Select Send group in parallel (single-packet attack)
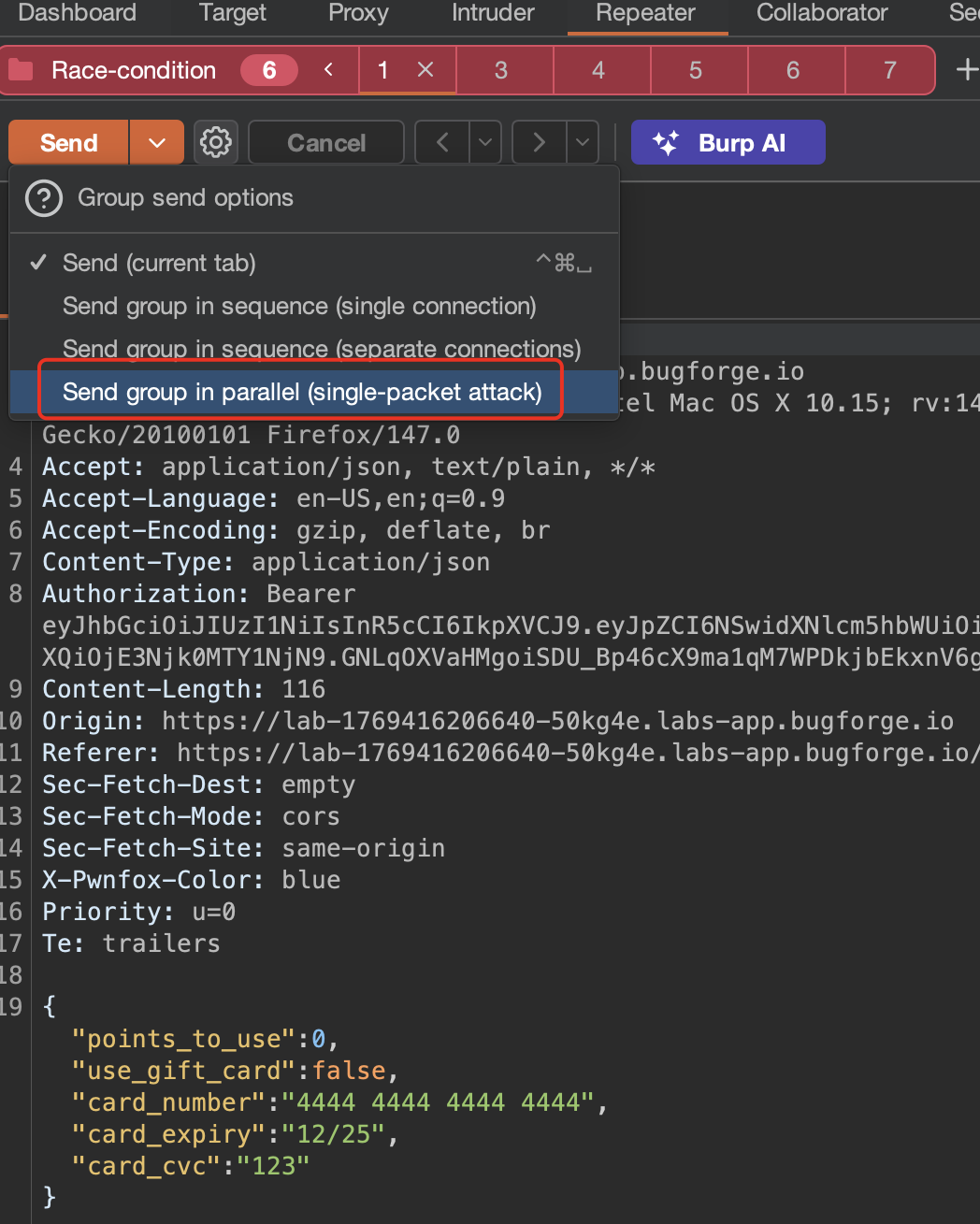 click(x=301, y=392)
